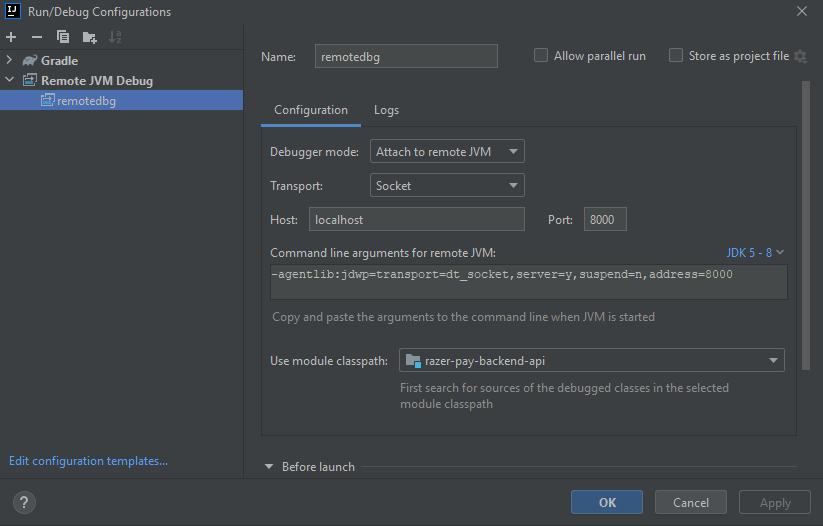Open the Transport Socket dropdown

[x=447, y=185]
